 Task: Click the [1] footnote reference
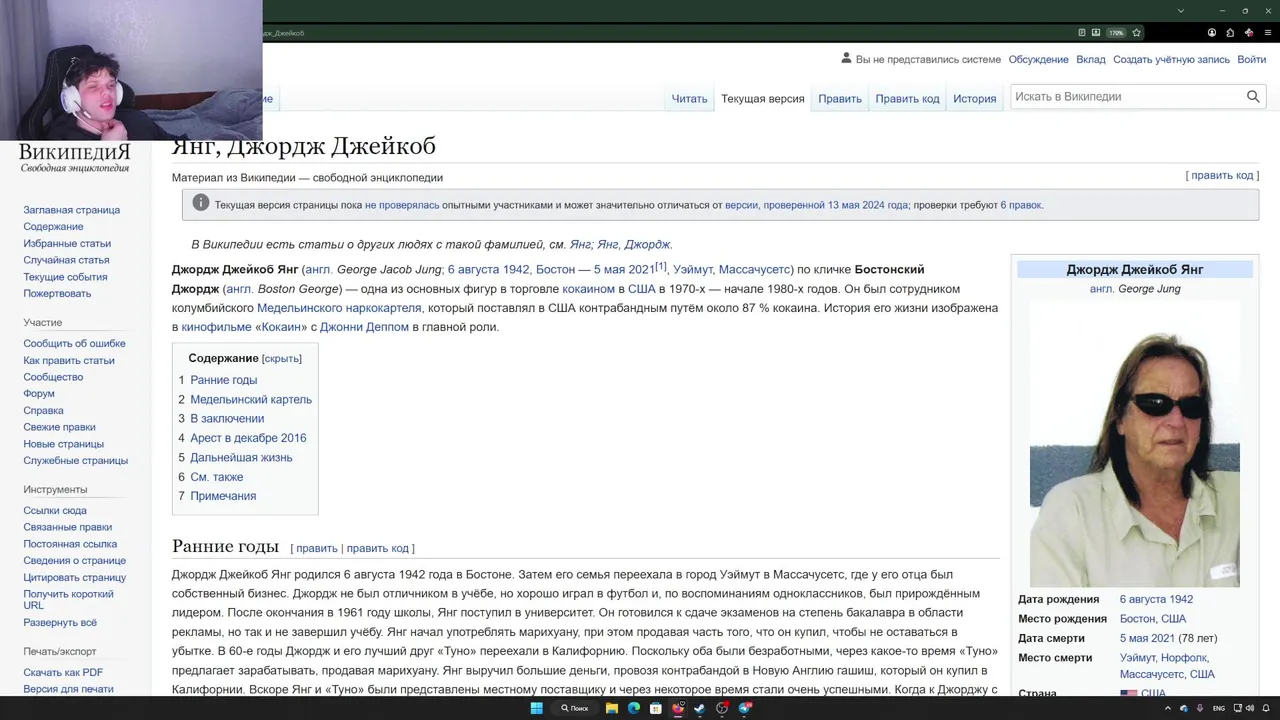[661, 266]
